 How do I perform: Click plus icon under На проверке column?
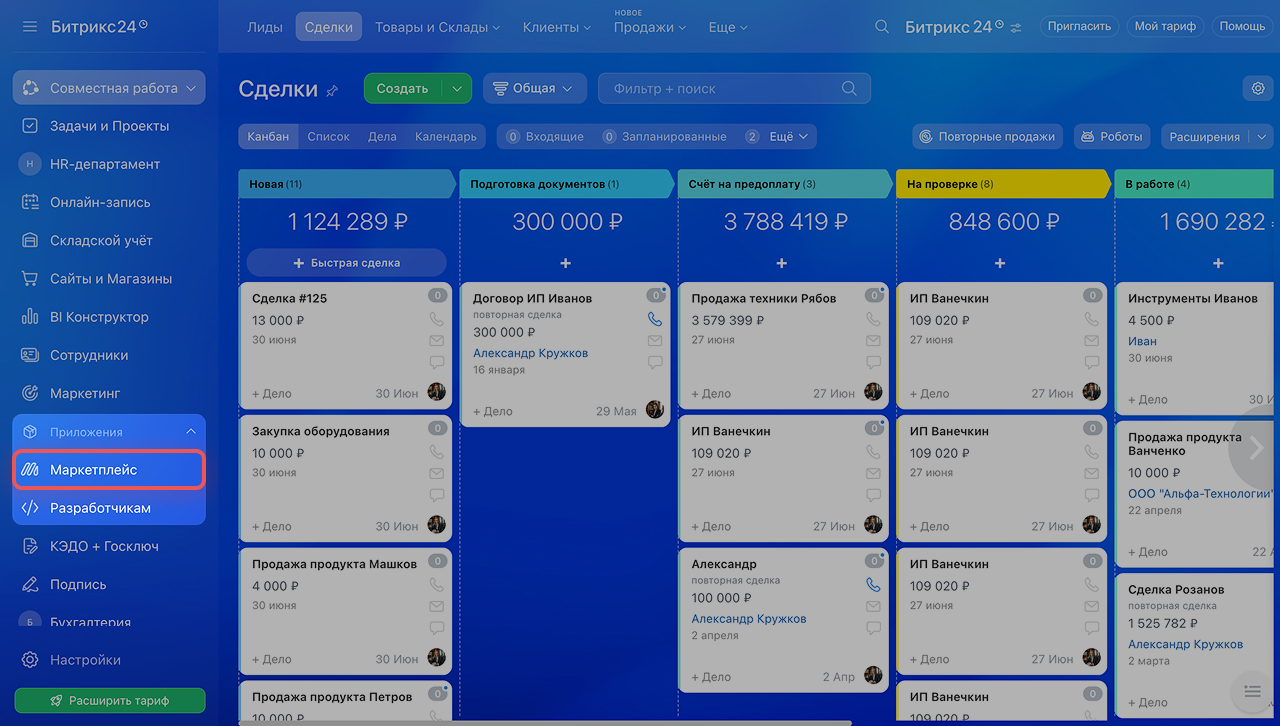[1000, 263]
